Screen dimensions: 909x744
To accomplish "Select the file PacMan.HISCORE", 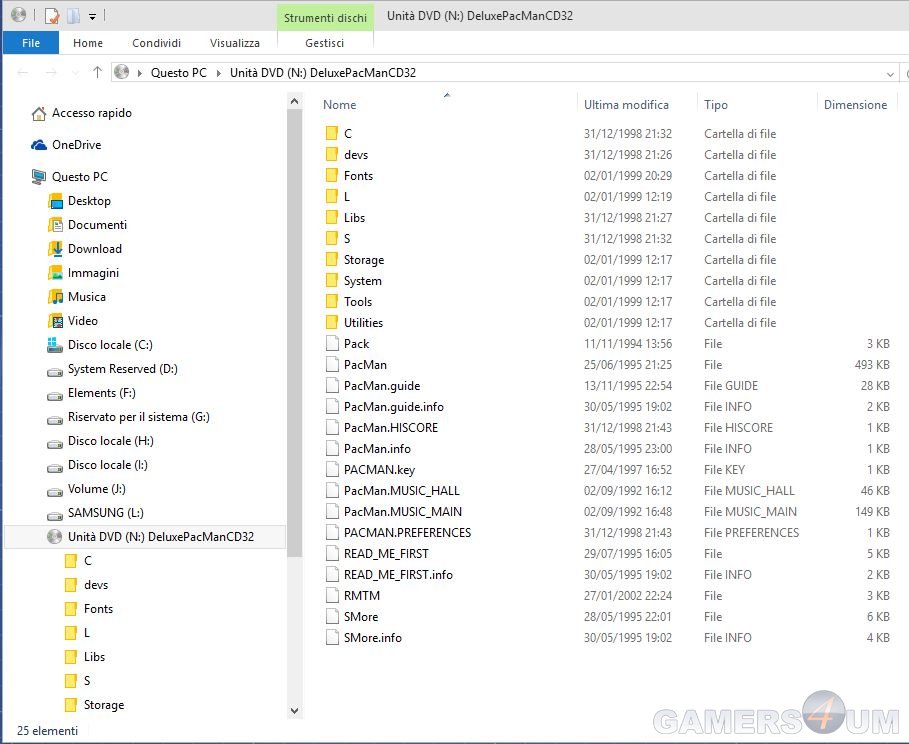I will [391, 428].
